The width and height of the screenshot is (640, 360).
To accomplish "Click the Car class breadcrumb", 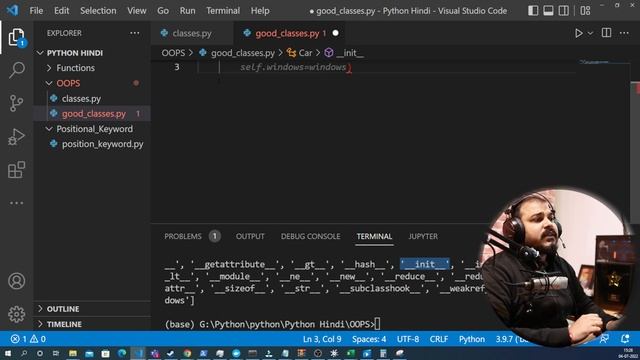I will tap(305, 53).
